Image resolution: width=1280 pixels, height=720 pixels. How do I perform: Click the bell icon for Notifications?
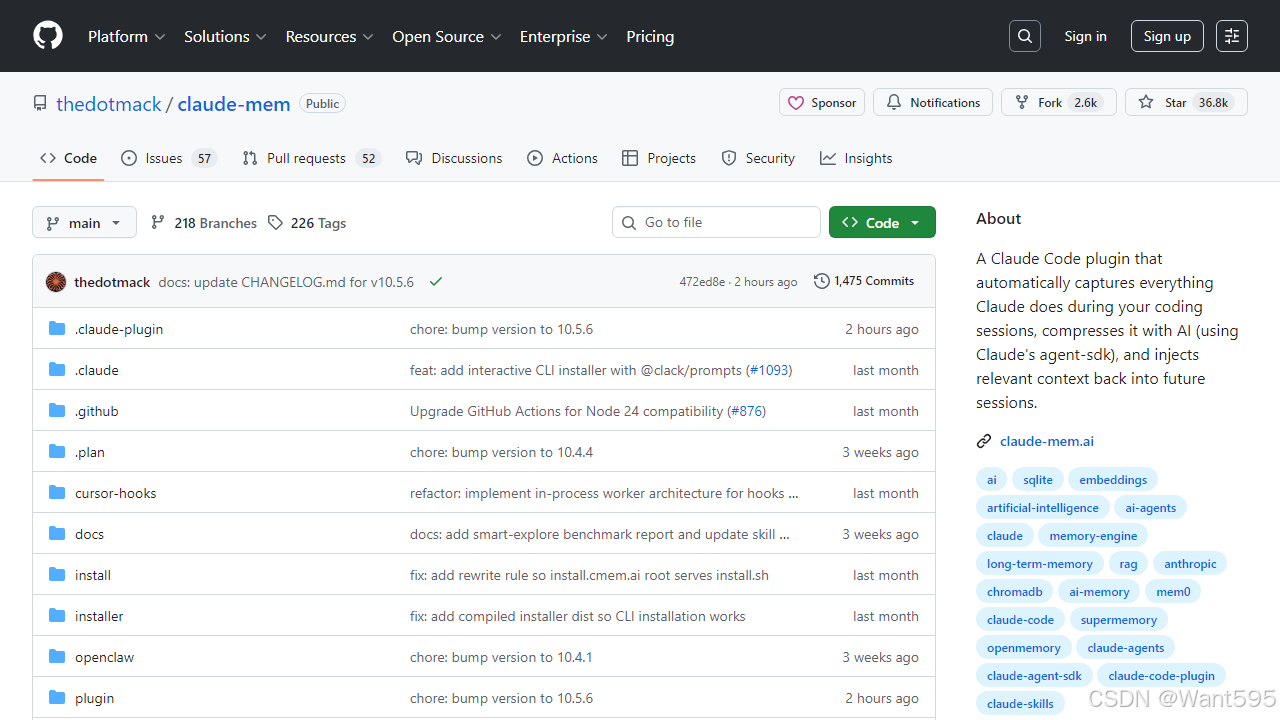click(x=894, y=103)
